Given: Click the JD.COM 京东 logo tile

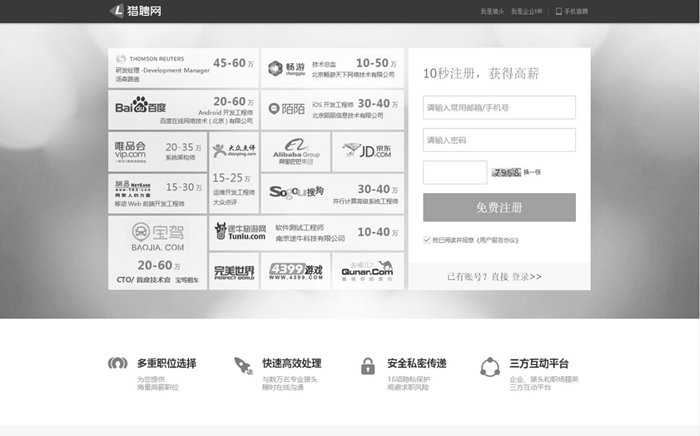Looking at the screenshot, I should [368, 152].
